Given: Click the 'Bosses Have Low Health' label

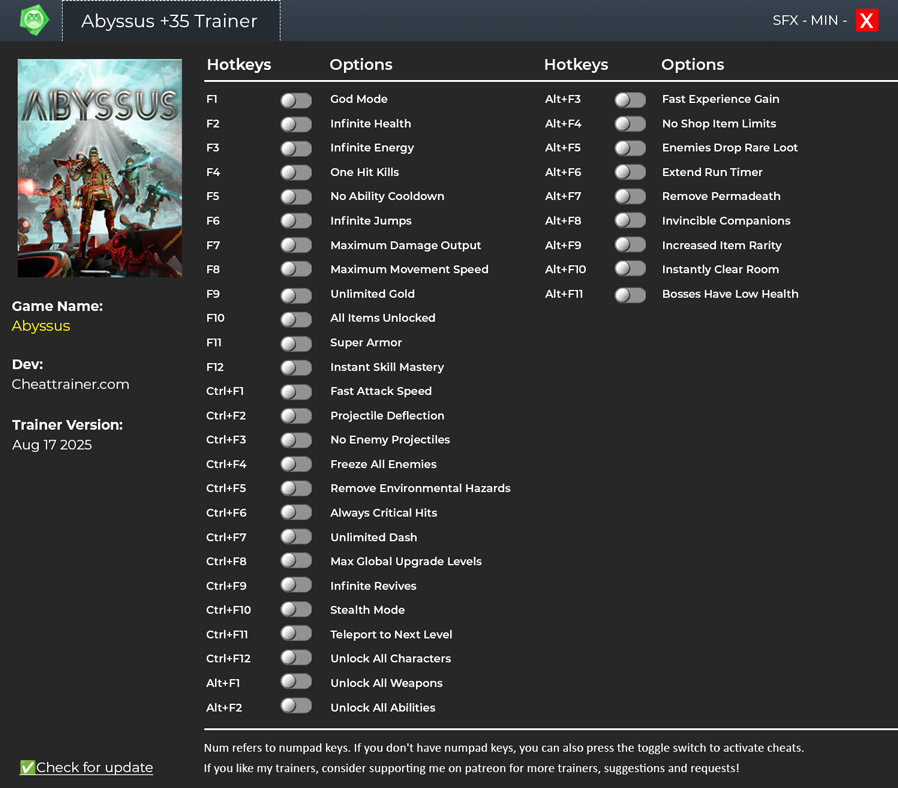Looking at the screenshot, I should click(730, 294).
